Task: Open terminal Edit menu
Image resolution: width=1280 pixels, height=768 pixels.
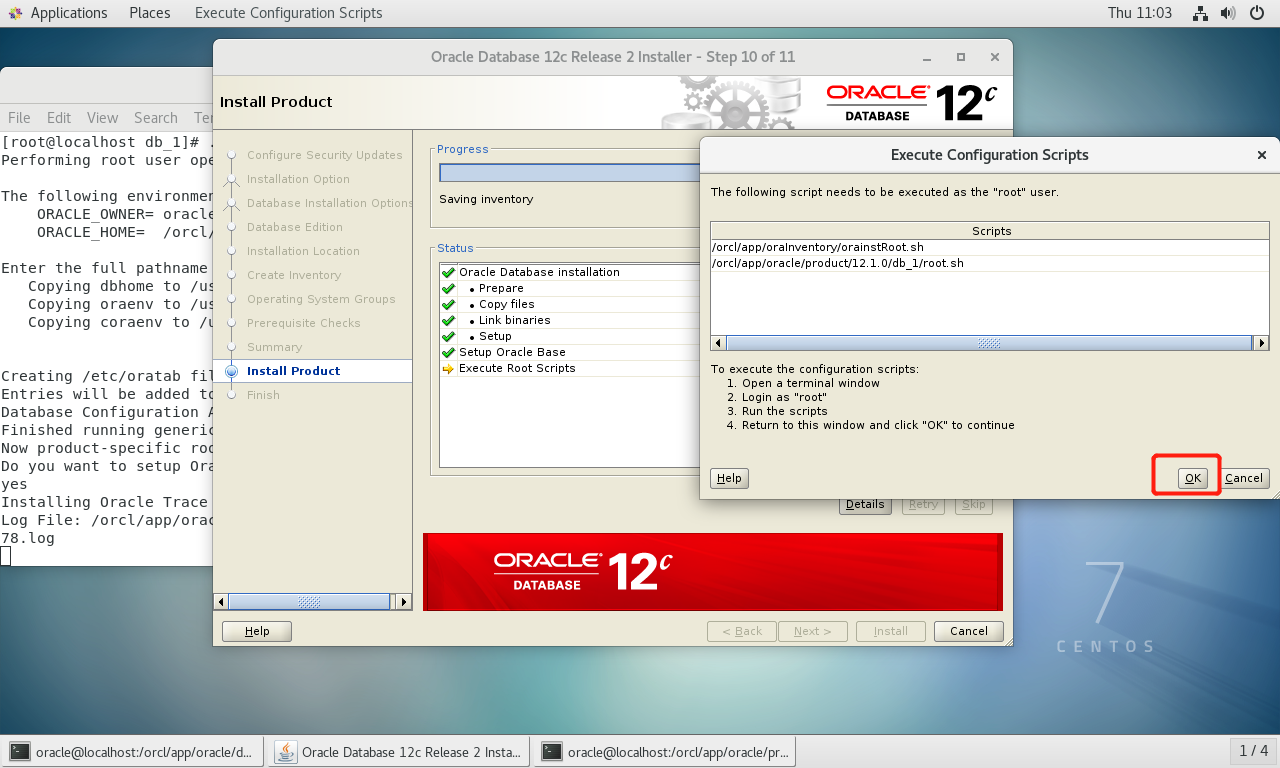Action: pyautogui.click(x=59, y=118)
